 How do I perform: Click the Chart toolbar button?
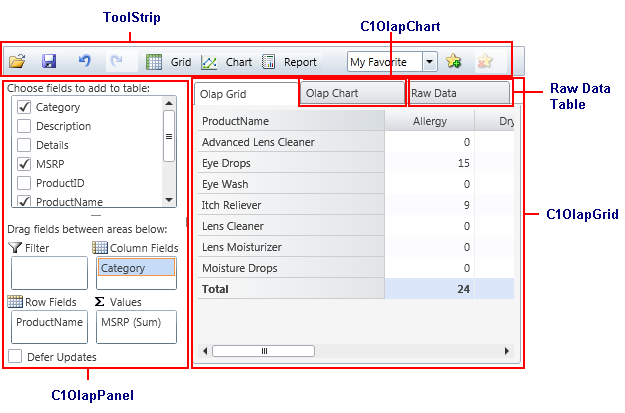tap(227, 62)
